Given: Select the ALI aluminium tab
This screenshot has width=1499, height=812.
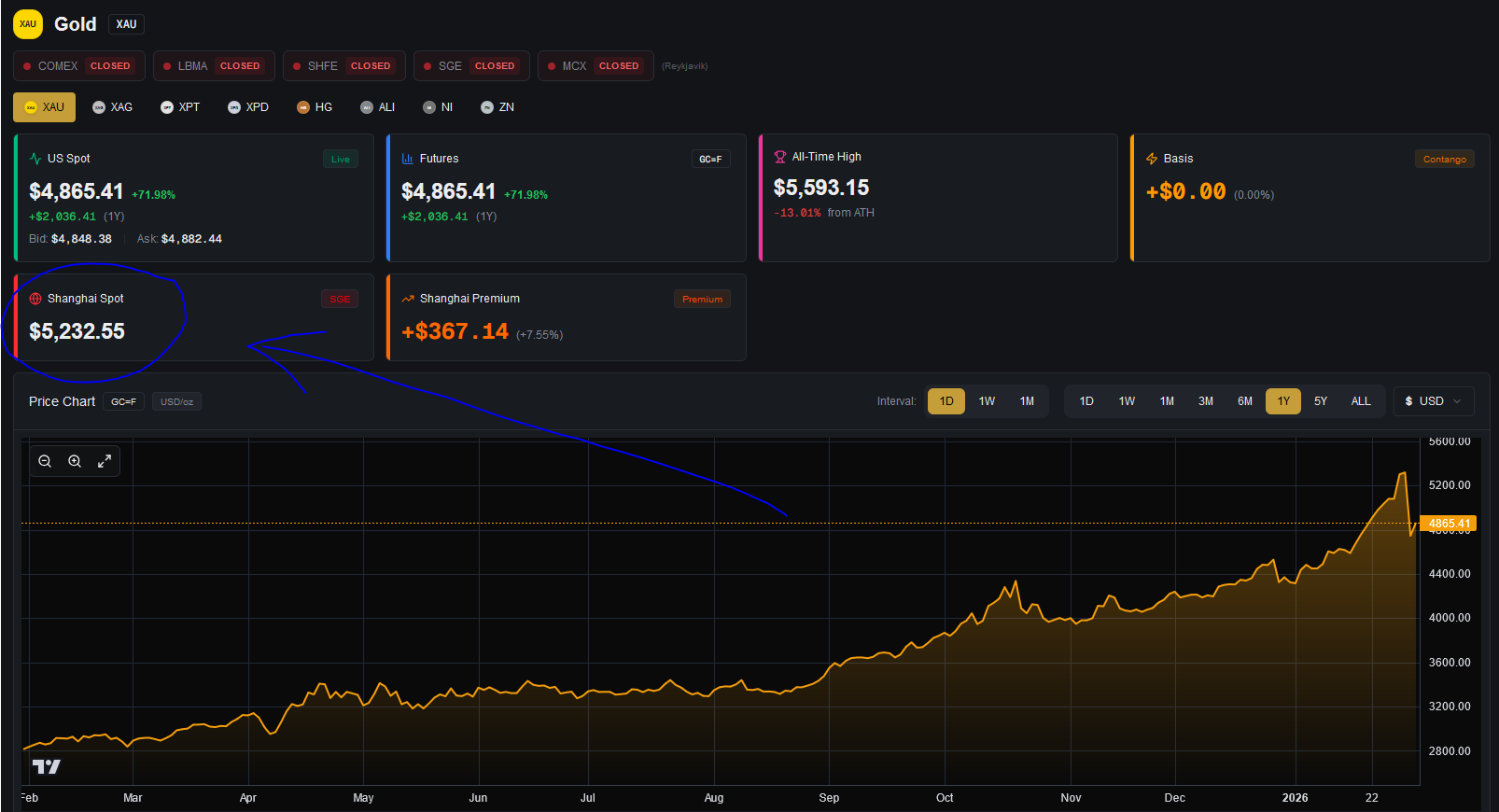Looking at the screenshot, I should click(x=378, y=107).
